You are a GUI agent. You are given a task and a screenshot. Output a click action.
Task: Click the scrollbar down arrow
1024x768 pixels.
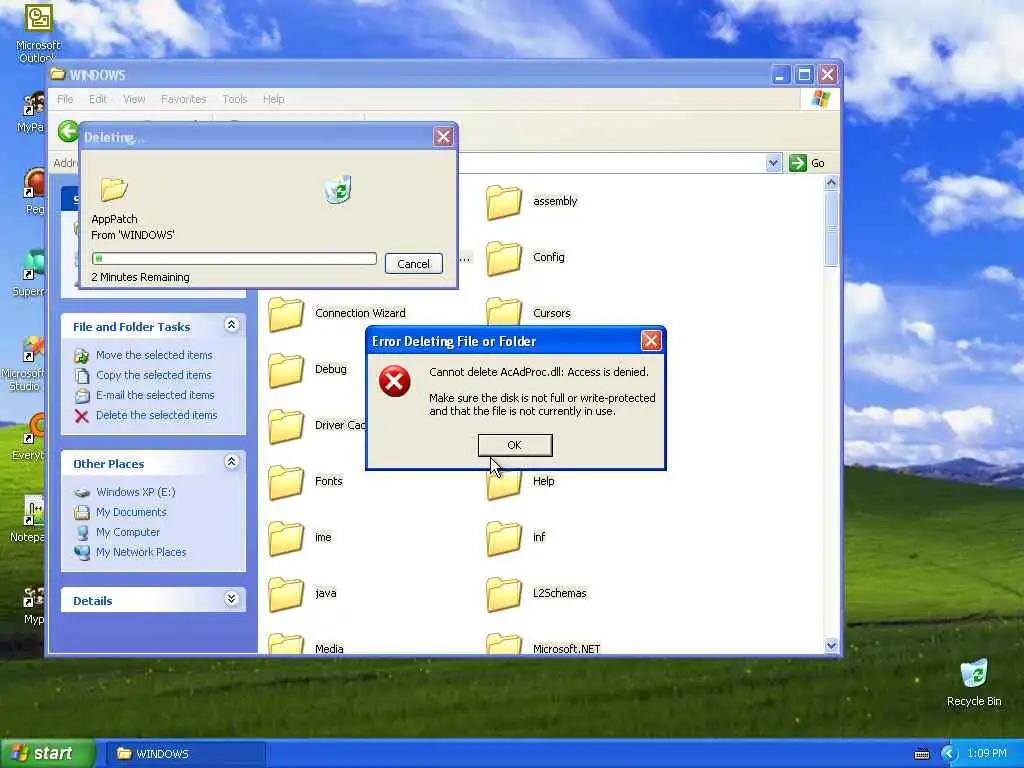pyautogui.click(x=831, y=645)
